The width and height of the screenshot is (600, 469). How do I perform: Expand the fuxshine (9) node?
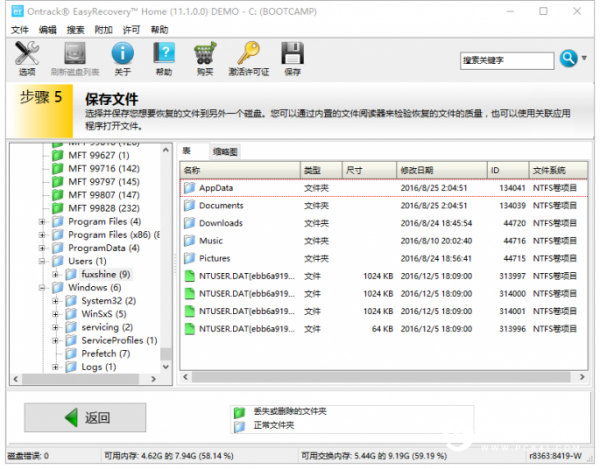55,275
